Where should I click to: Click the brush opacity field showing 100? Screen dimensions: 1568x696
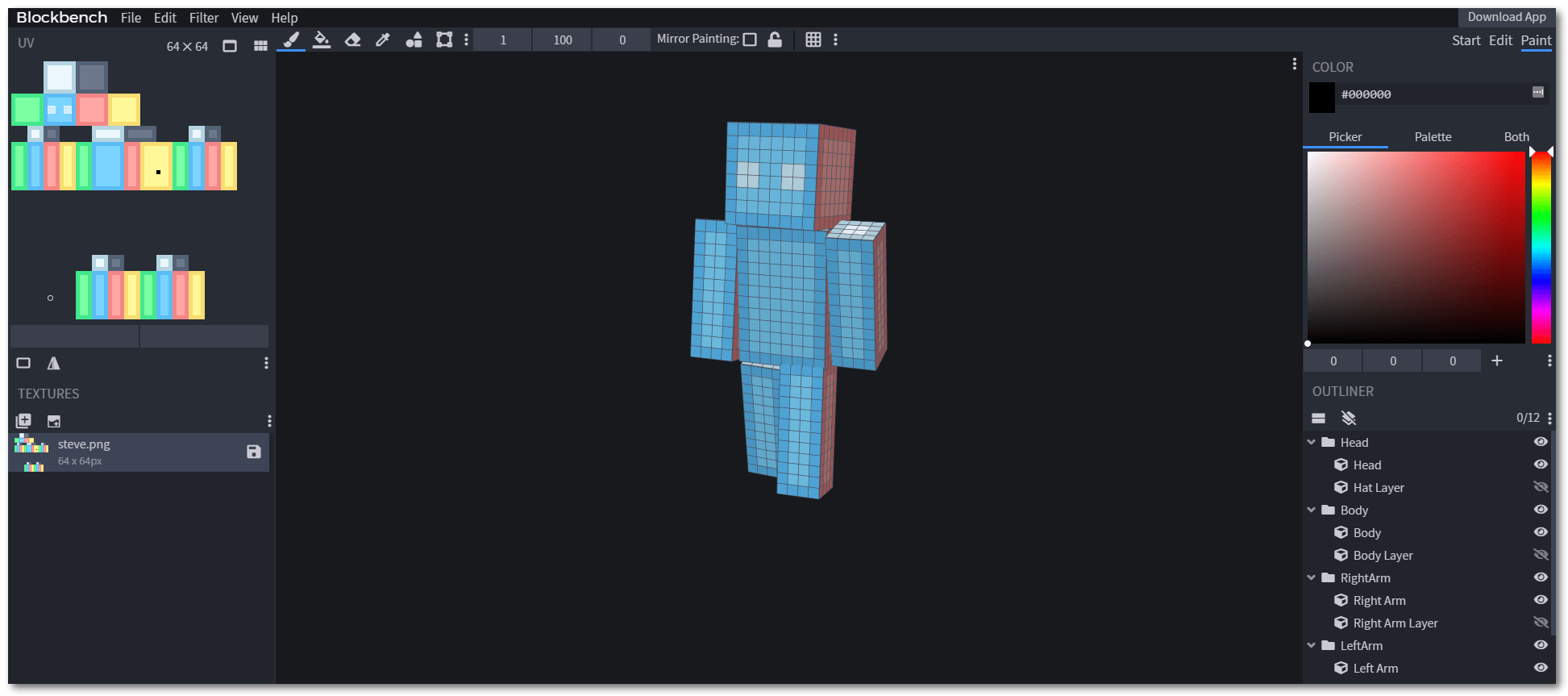point(563,40)
